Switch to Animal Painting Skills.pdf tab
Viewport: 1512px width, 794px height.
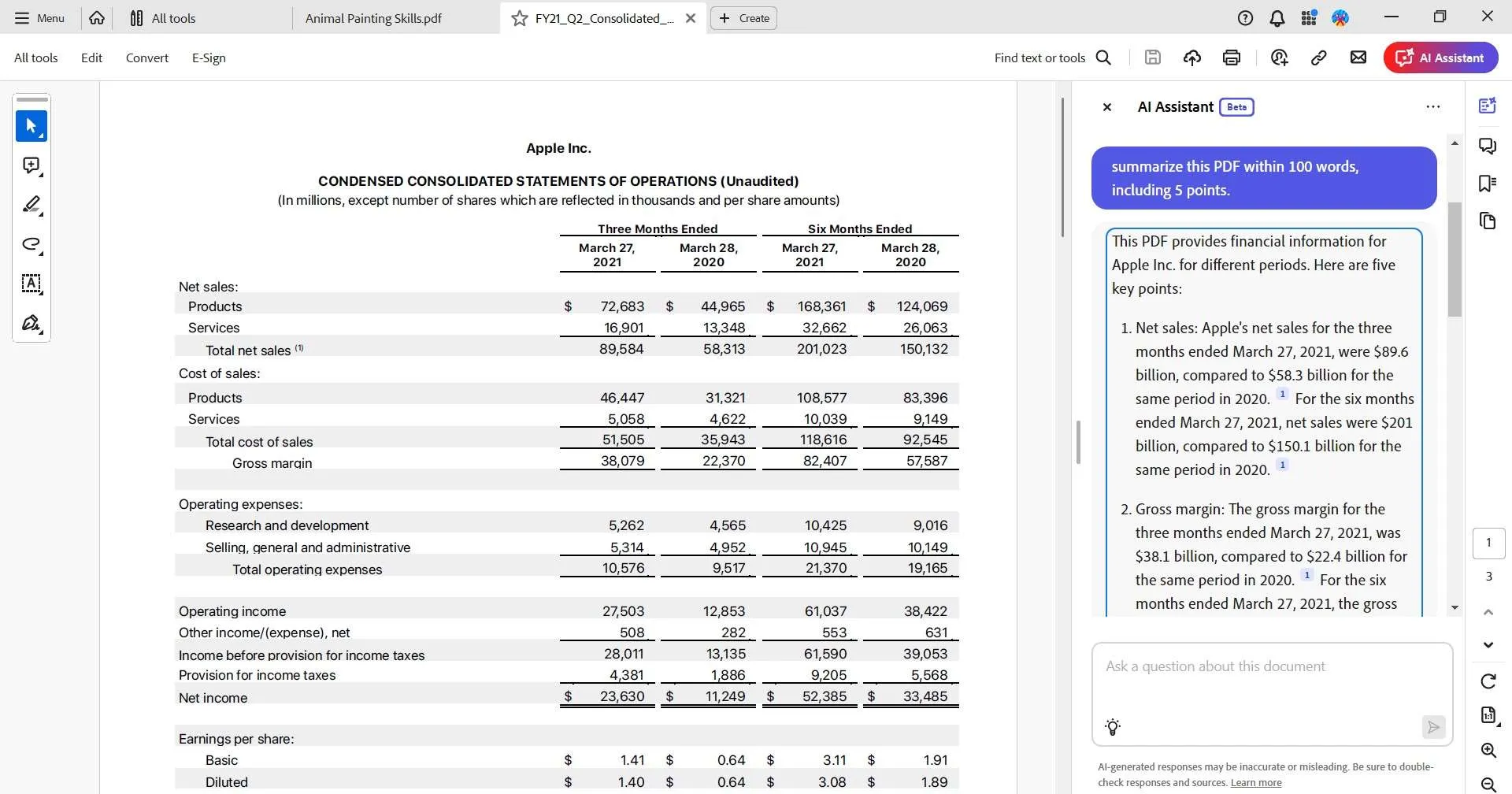pos(373,18)
